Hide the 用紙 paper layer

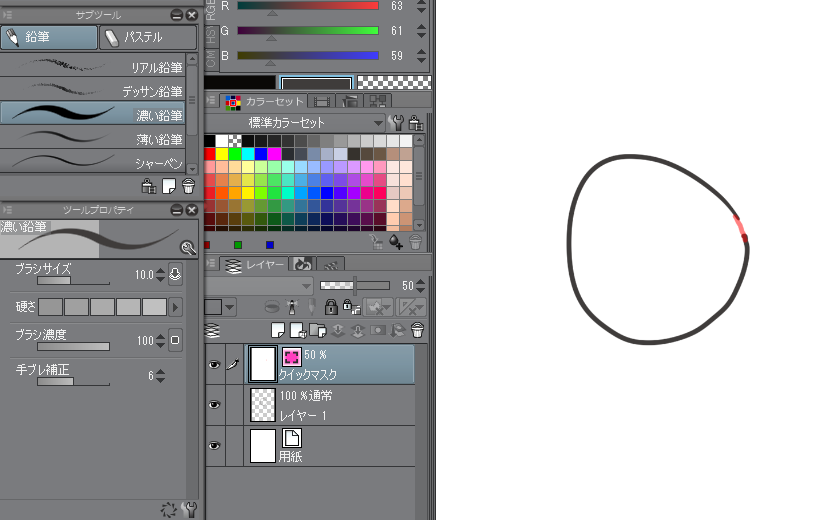tap(214, 445)
